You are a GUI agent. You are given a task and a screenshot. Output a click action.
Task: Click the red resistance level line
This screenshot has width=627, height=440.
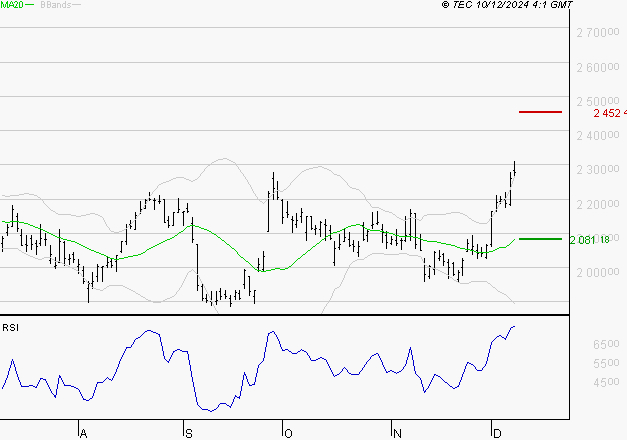click(x=540, y=112)
